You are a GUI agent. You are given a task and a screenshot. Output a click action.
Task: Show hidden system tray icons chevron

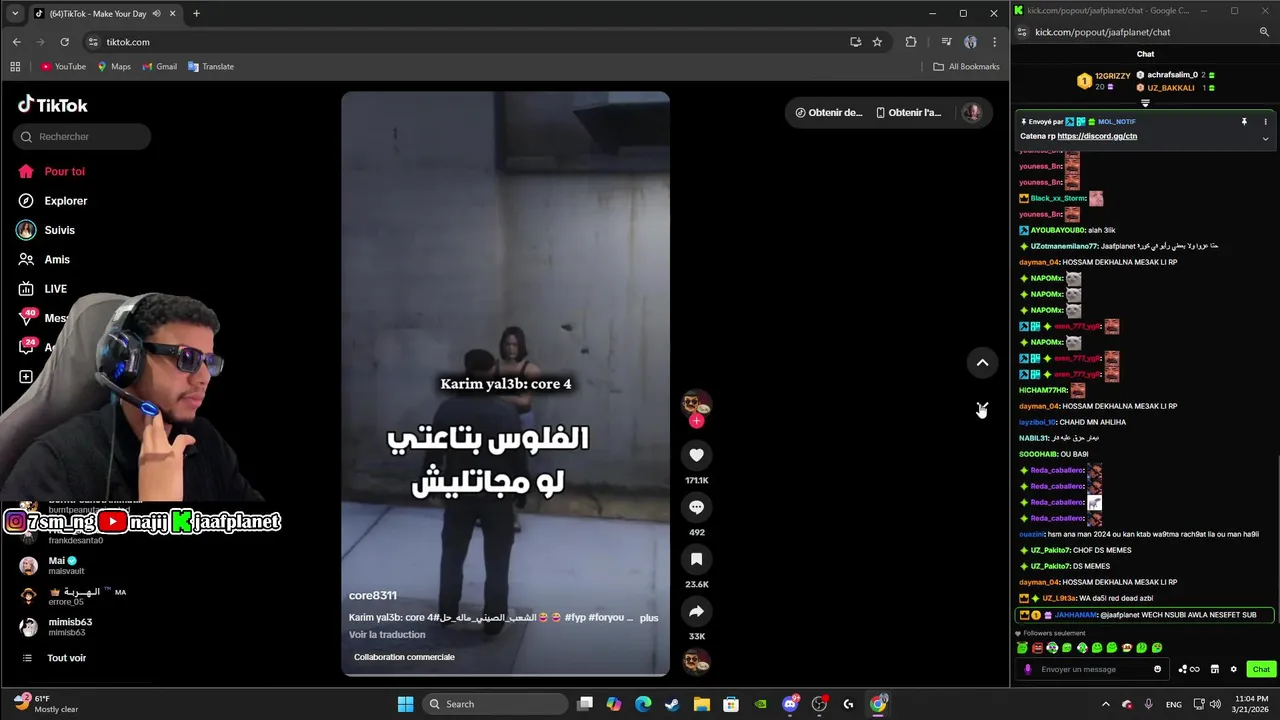pyautogui.click(x=1105, y=704)
